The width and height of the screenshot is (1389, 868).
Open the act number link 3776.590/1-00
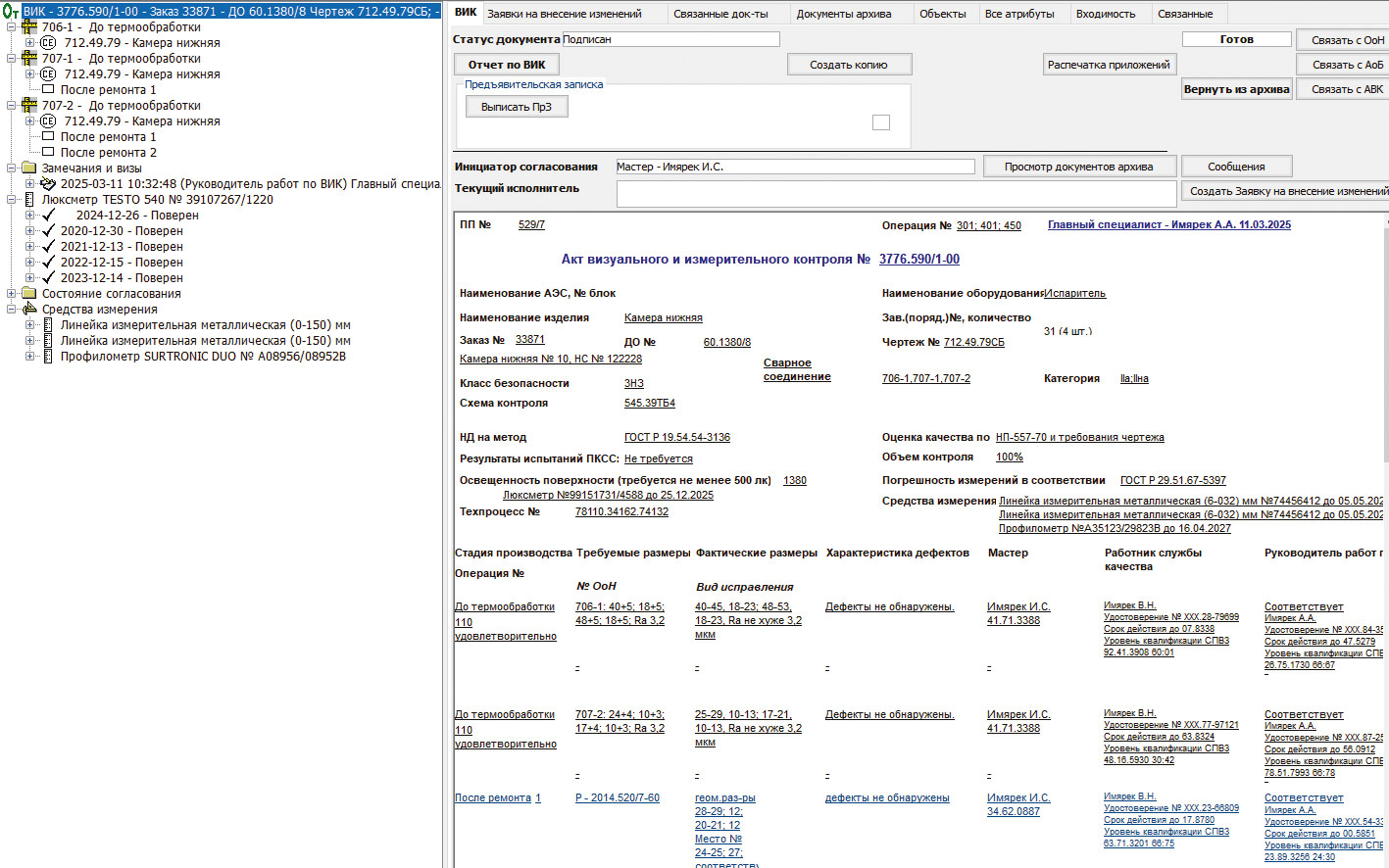point(918,260)
